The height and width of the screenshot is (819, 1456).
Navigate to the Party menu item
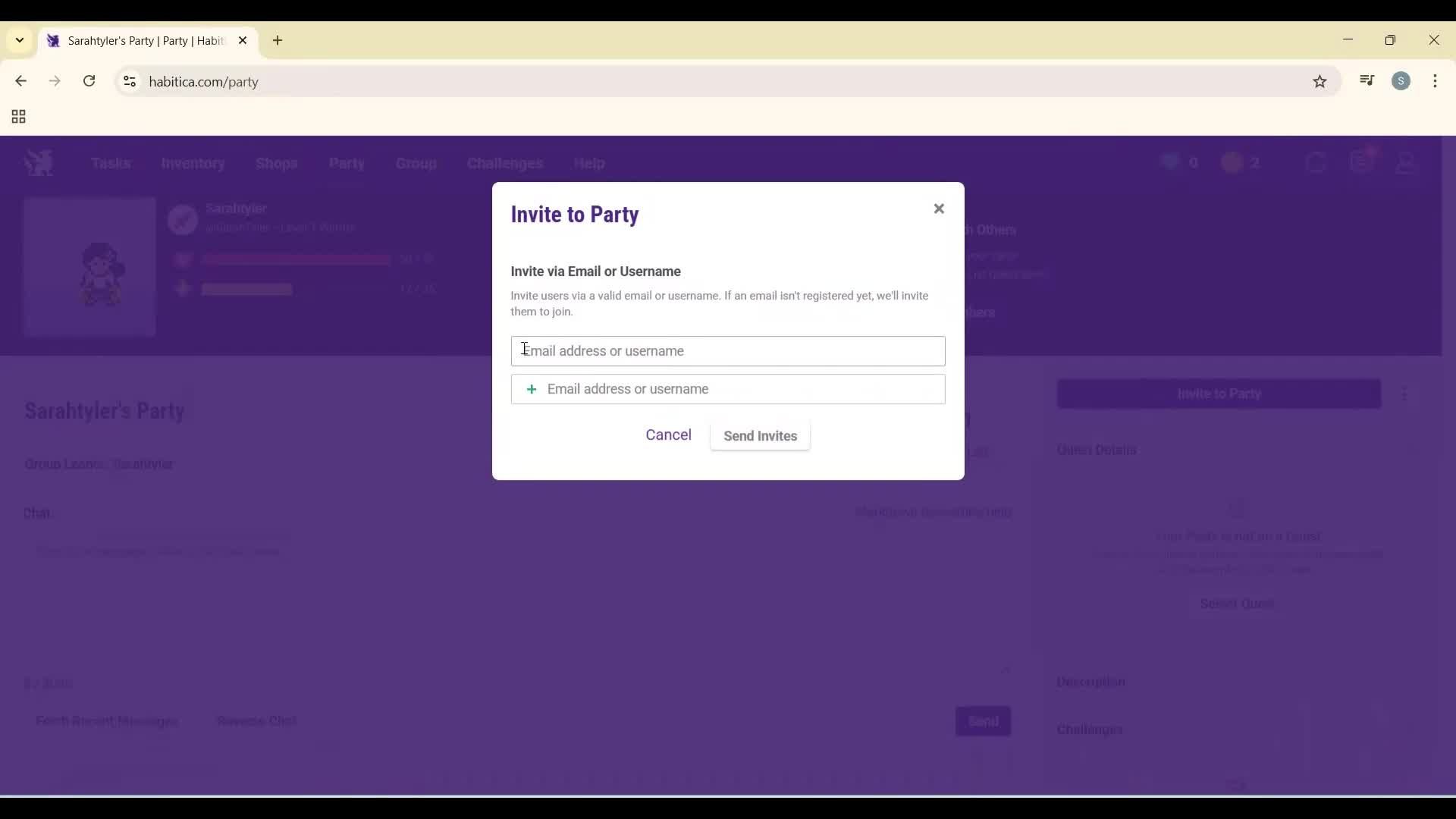[347, 163]
